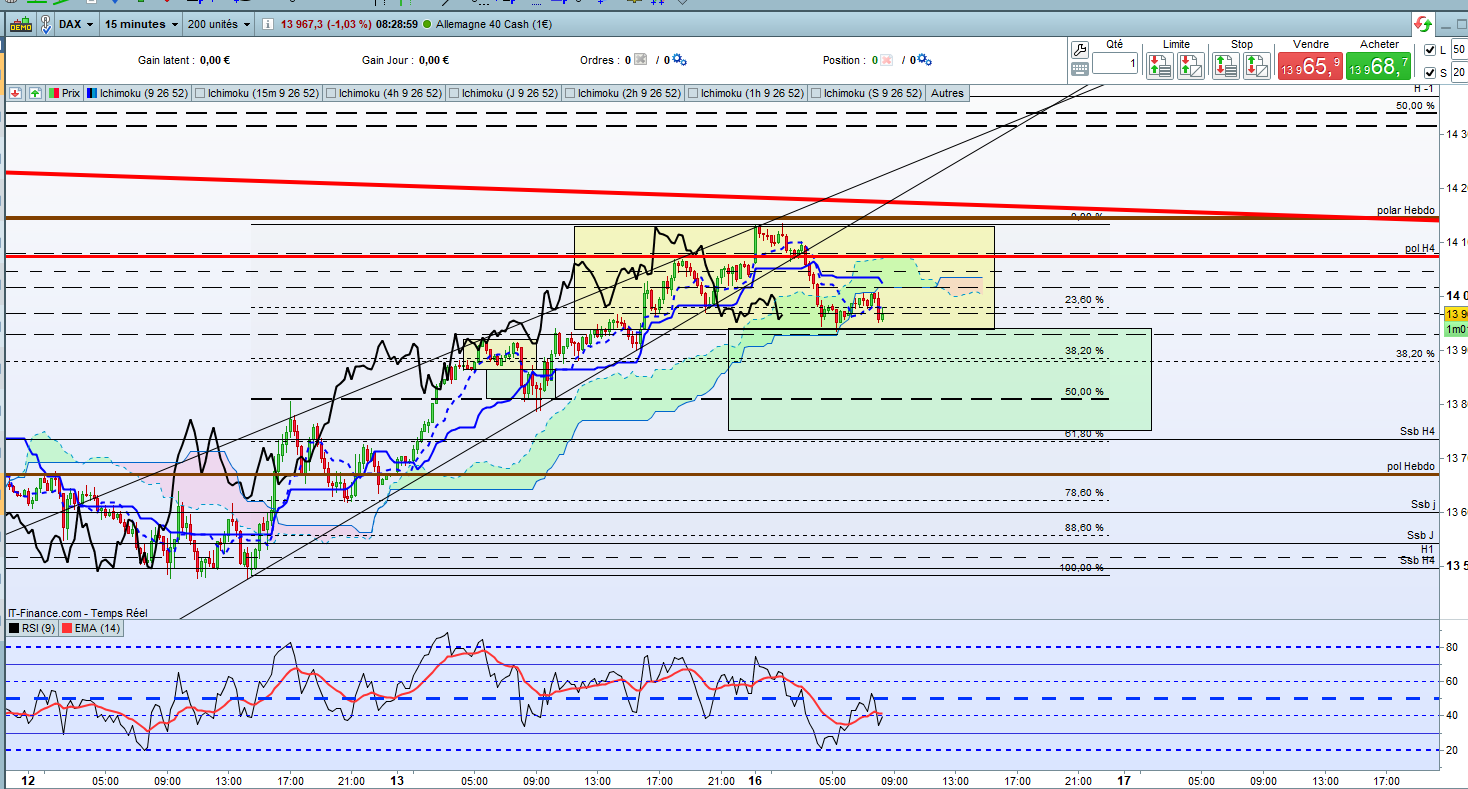The image size is (1468, 789).
Task: Toggle the S checkbox
Action: [1429, 72]
